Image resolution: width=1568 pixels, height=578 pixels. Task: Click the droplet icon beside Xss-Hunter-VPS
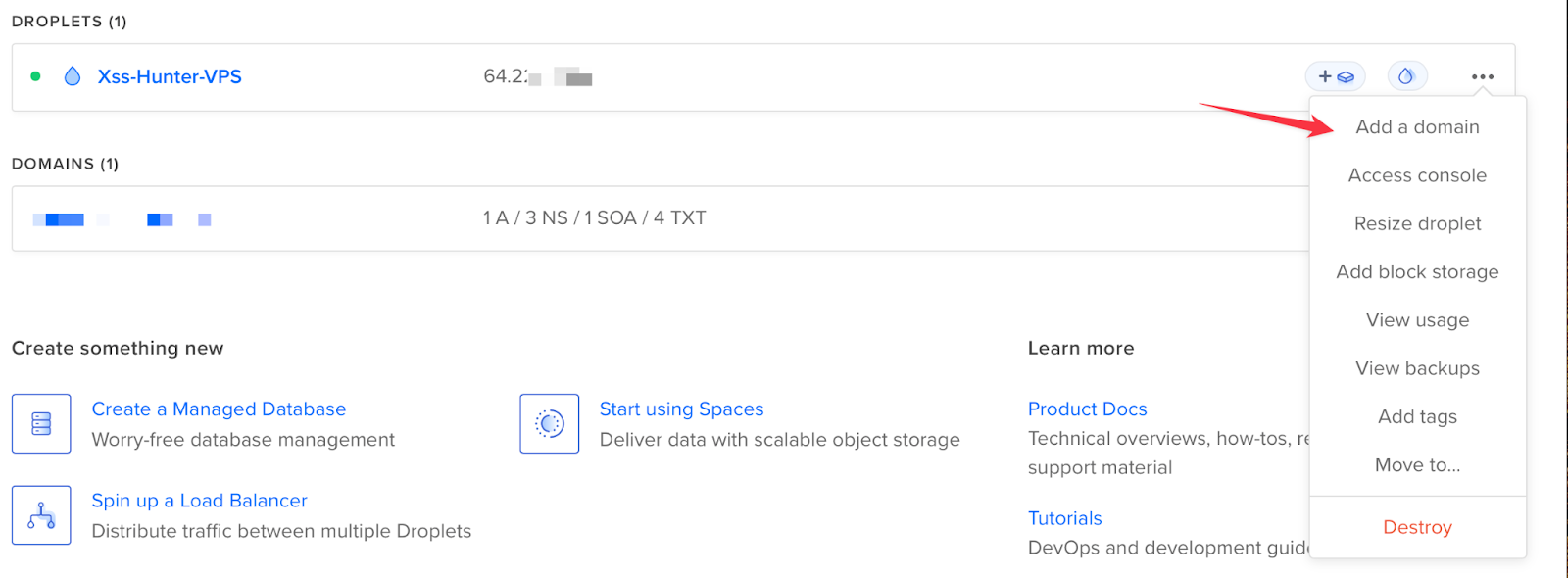[73, 76]
